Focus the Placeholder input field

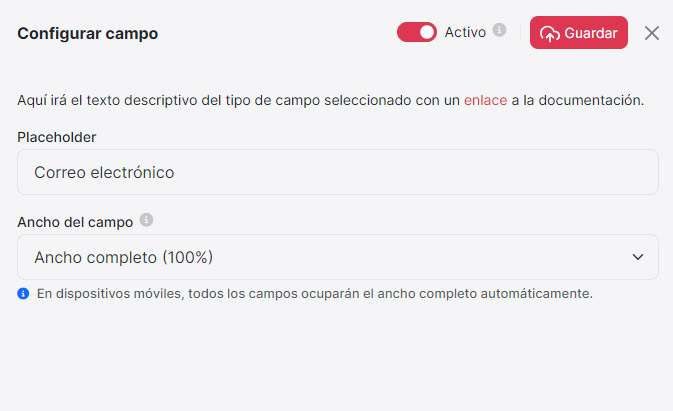coord(338,172)
